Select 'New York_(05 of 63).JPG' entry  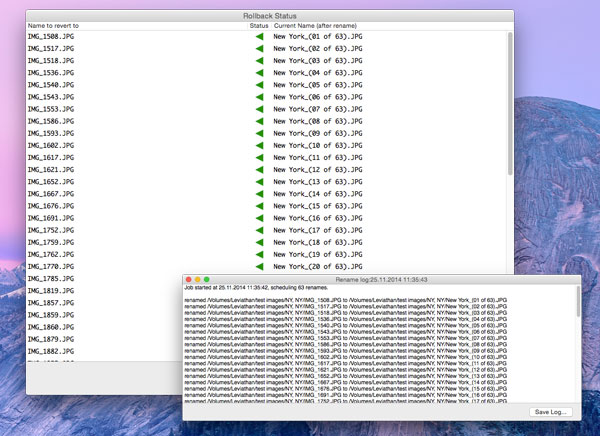pos(318,85)
